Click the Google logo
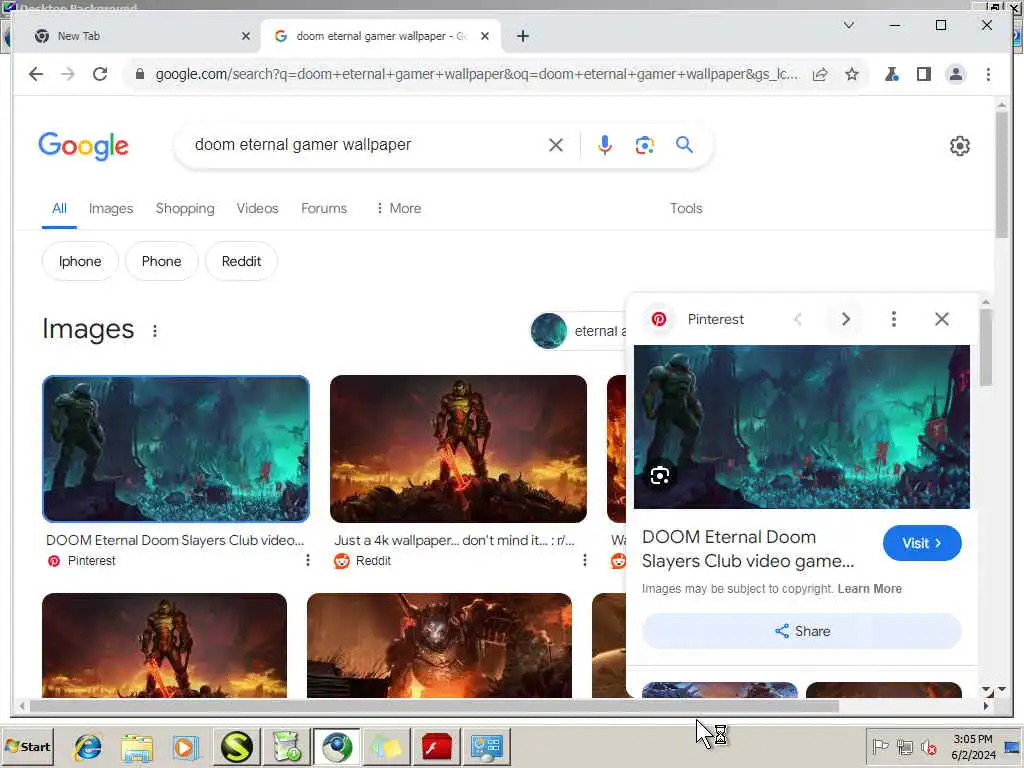Screen dimensions: 1024x768 click(x=84, y=146)
